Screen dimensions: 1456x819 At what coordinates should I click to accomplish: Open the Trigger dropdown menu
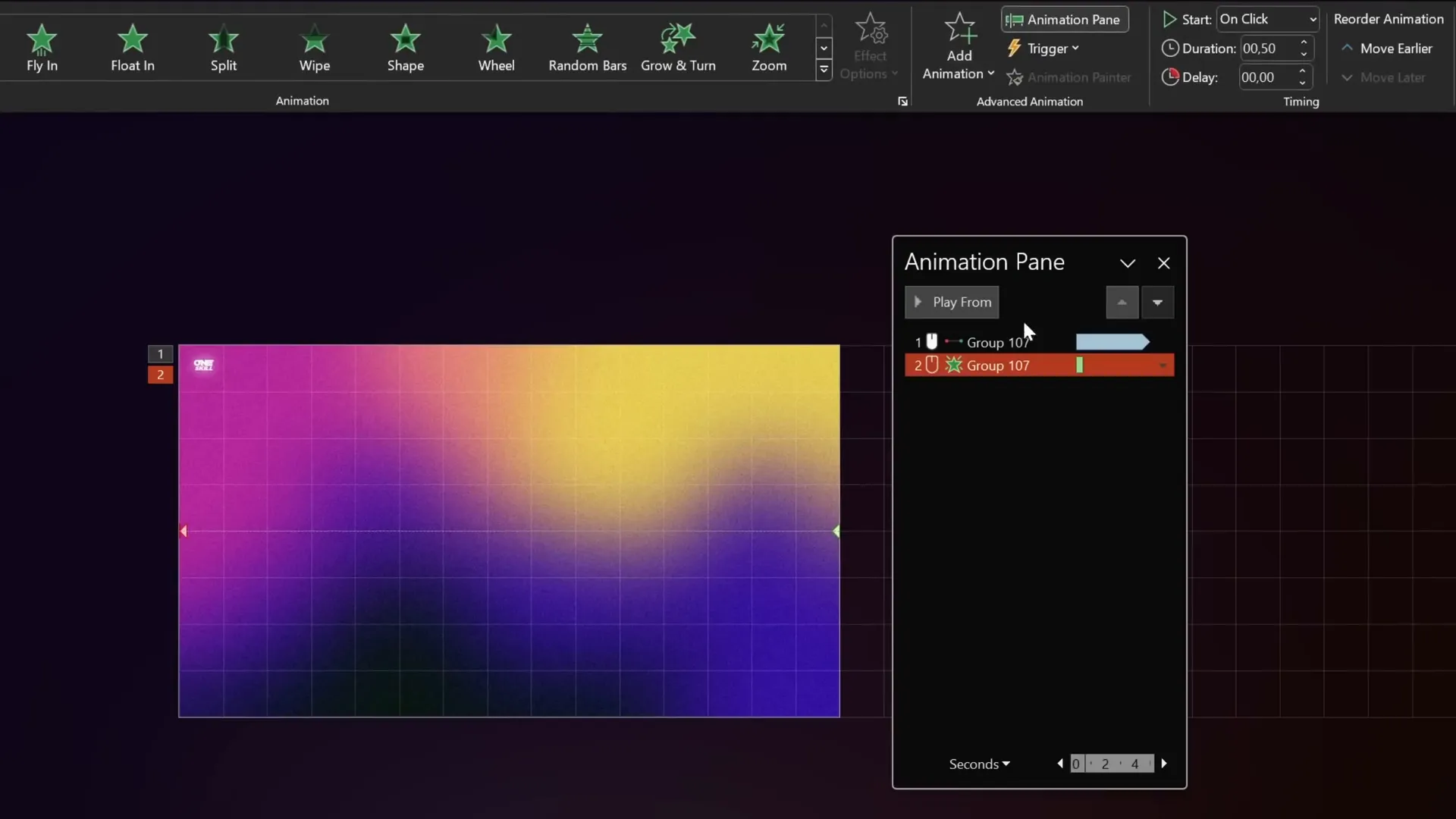click(1043, 49)
